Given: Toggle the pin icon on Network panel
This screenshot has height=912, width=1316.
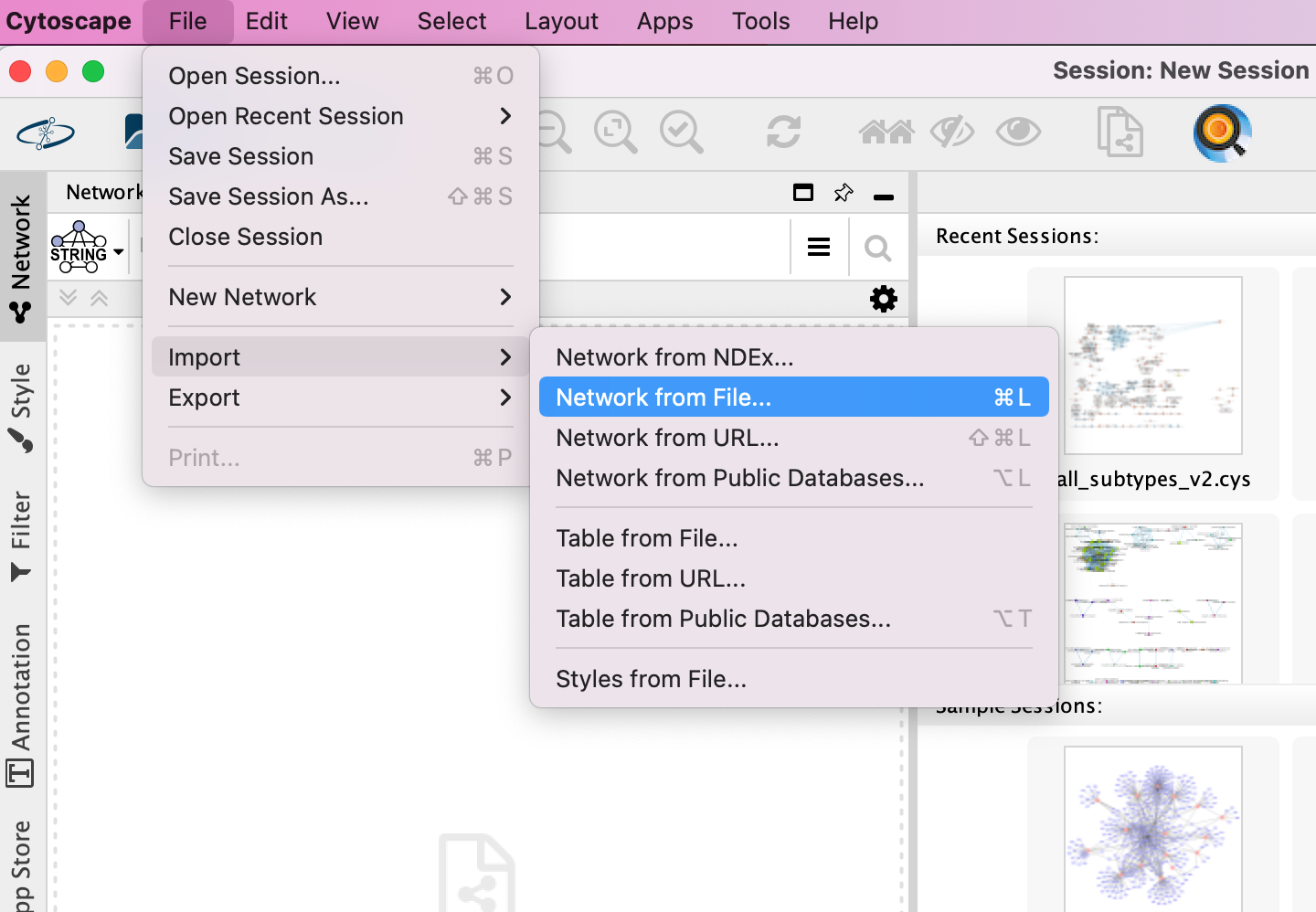Looking at the screenshot, I should (x=843, y=193).
